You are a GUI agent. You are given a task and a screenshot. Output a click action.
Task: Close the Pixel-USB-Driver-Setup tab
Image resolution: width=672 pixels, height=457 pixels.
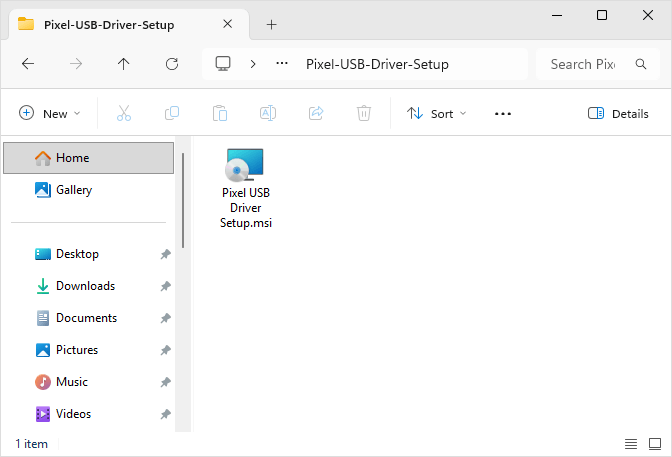[x=228, y=24]
